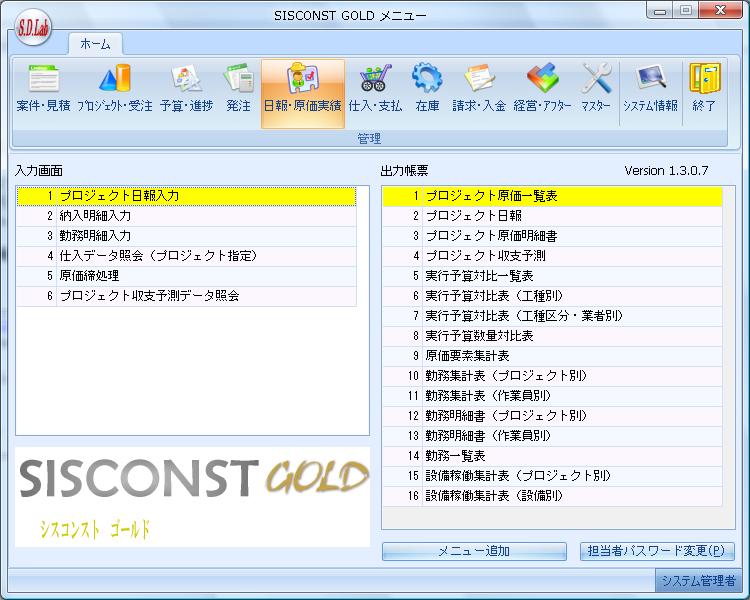Select the 日報・原価実績 ribbon icon
The image size is (750, 600).
point(303,94)
